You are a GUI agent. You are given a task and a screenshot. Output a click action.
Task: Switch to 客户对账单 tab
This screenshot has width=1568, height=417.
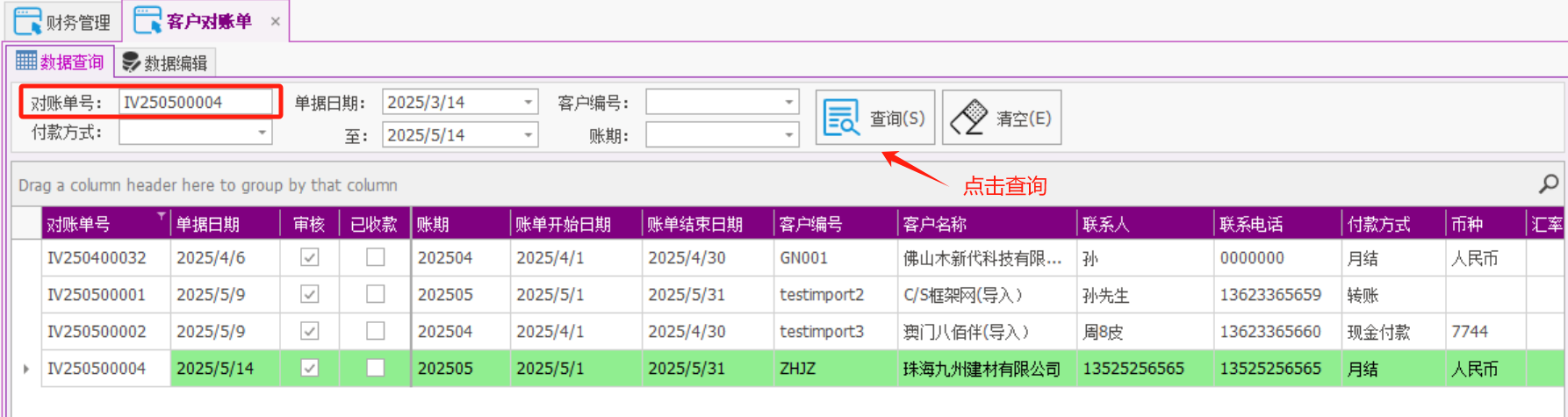pos(205,21)
